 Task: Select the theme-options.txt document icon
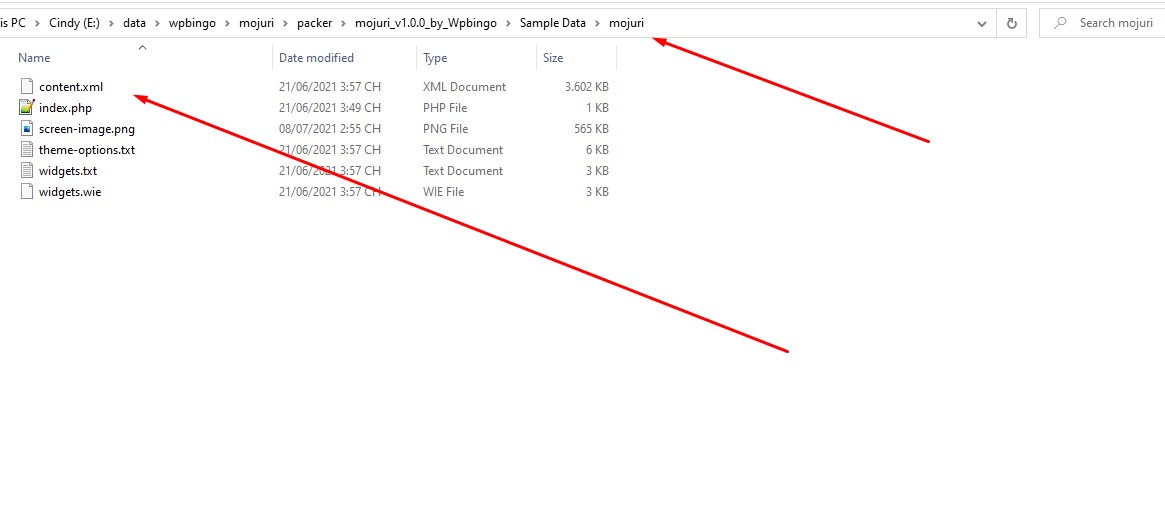pyautogui.click(x=27, y=149)
